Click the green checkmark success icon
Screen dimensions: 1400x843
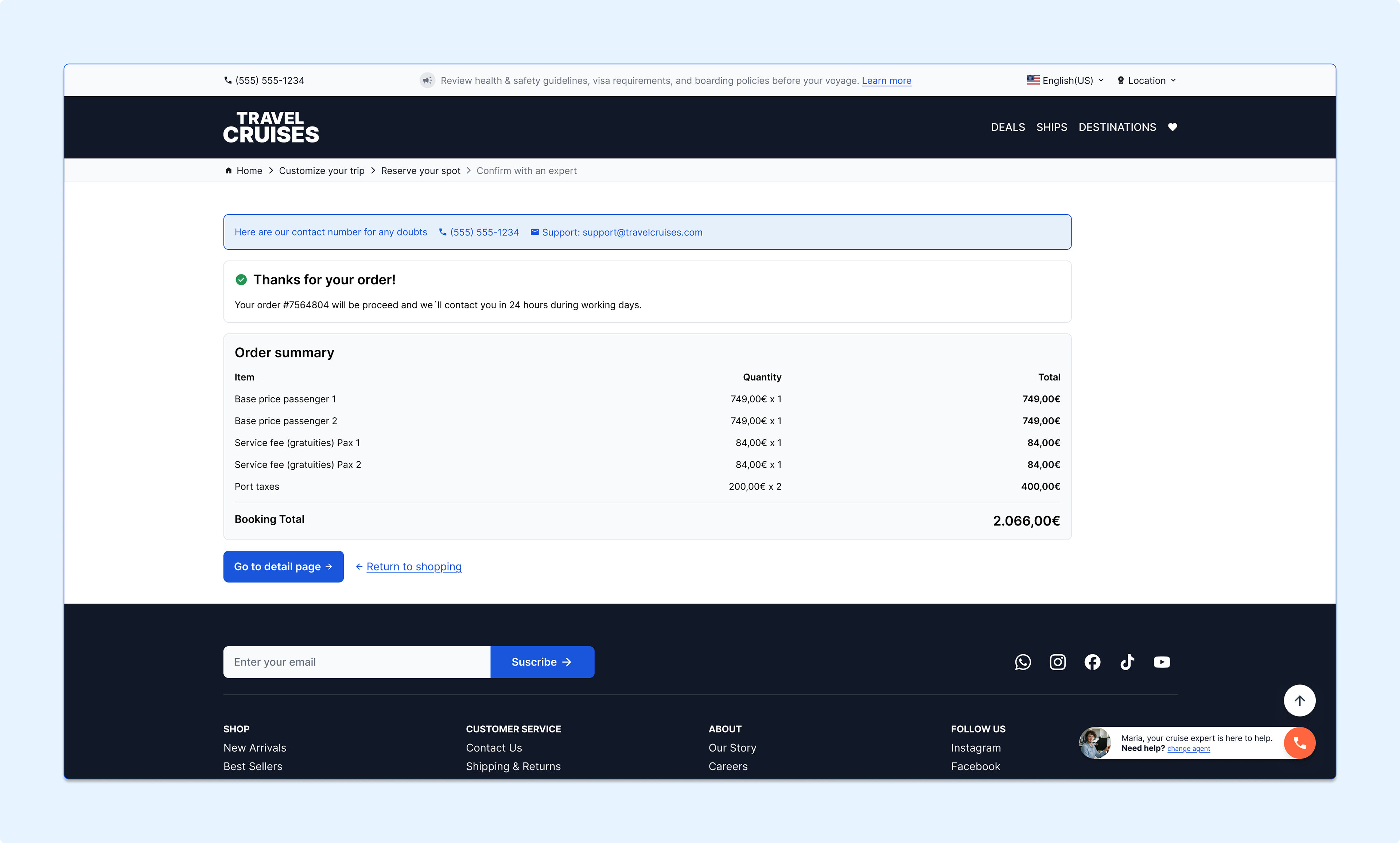pos(241,280)
